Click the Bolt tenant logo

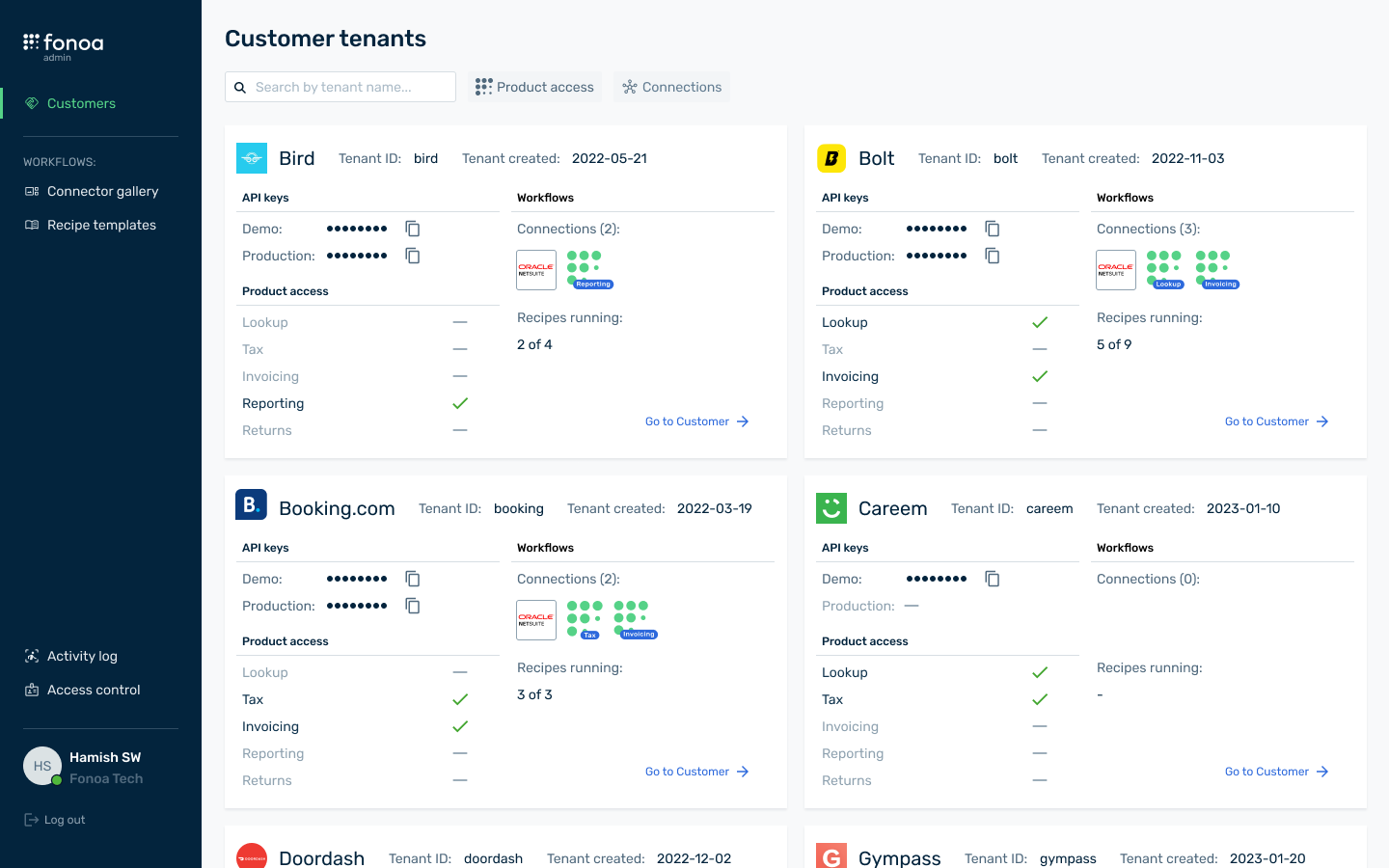[831, 158]
